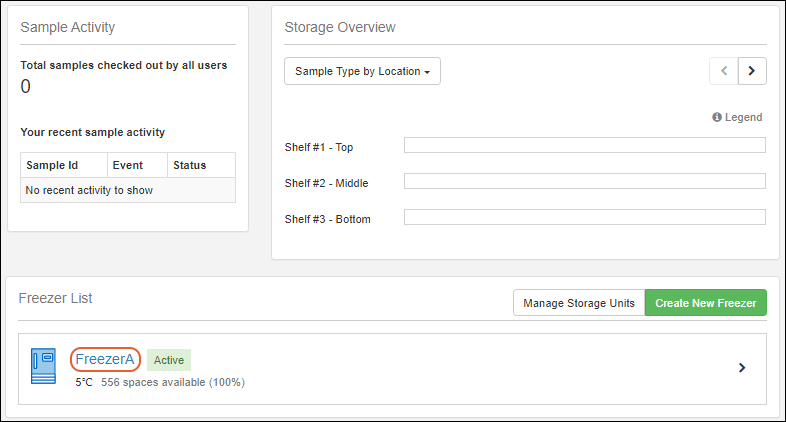Click Create New Freezer button
This screenshot has width=786, height=422.
coord(706,303)
